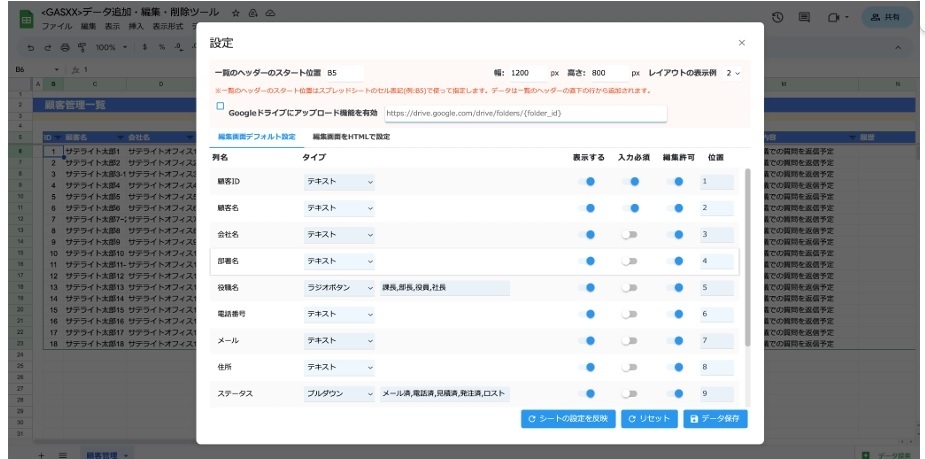This screenshot has height=459, width=925.
Task: Toggle 表示する for the 顧客ID row
Action: [586, 181]
